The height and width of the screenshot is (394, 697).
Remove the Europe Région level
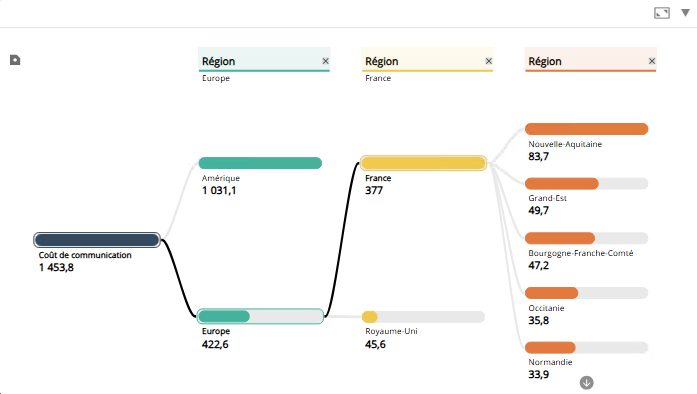click(x=325, y=61)
